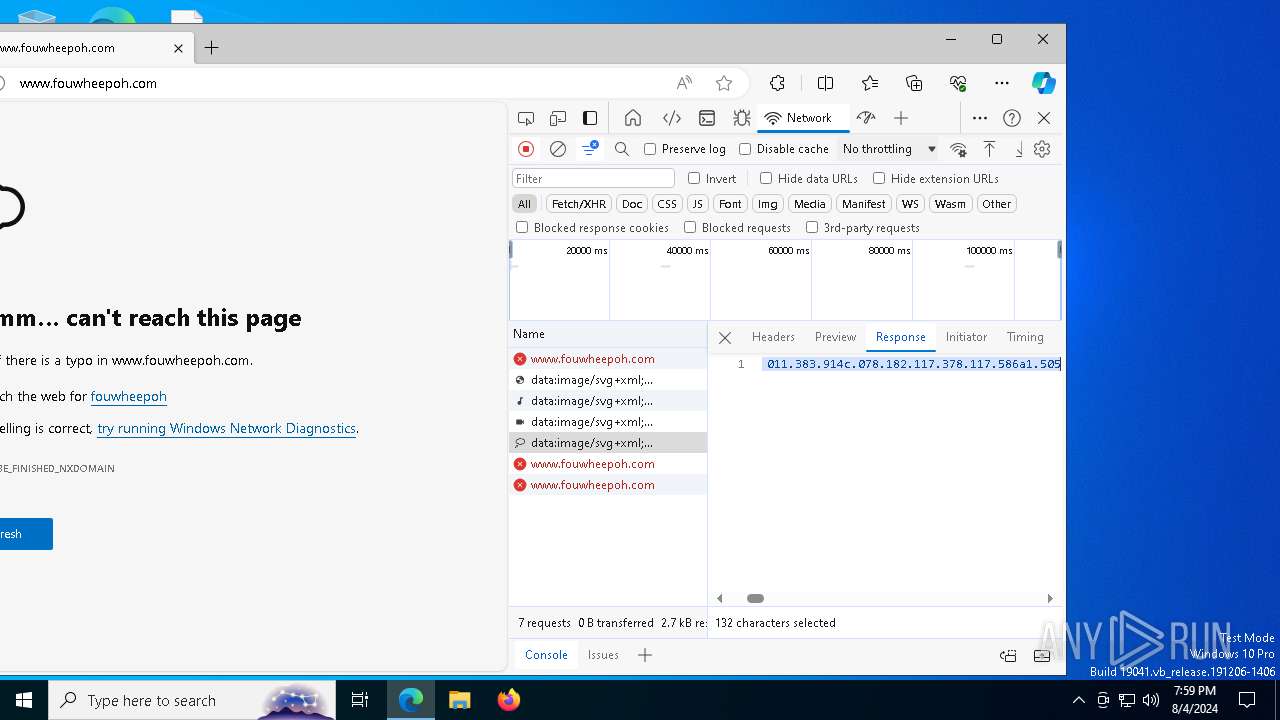The width and height of the screenshot is (1280, 720).
Task: Open the Console tool icon
Action: pyautogui.click(x=707, y=118)
